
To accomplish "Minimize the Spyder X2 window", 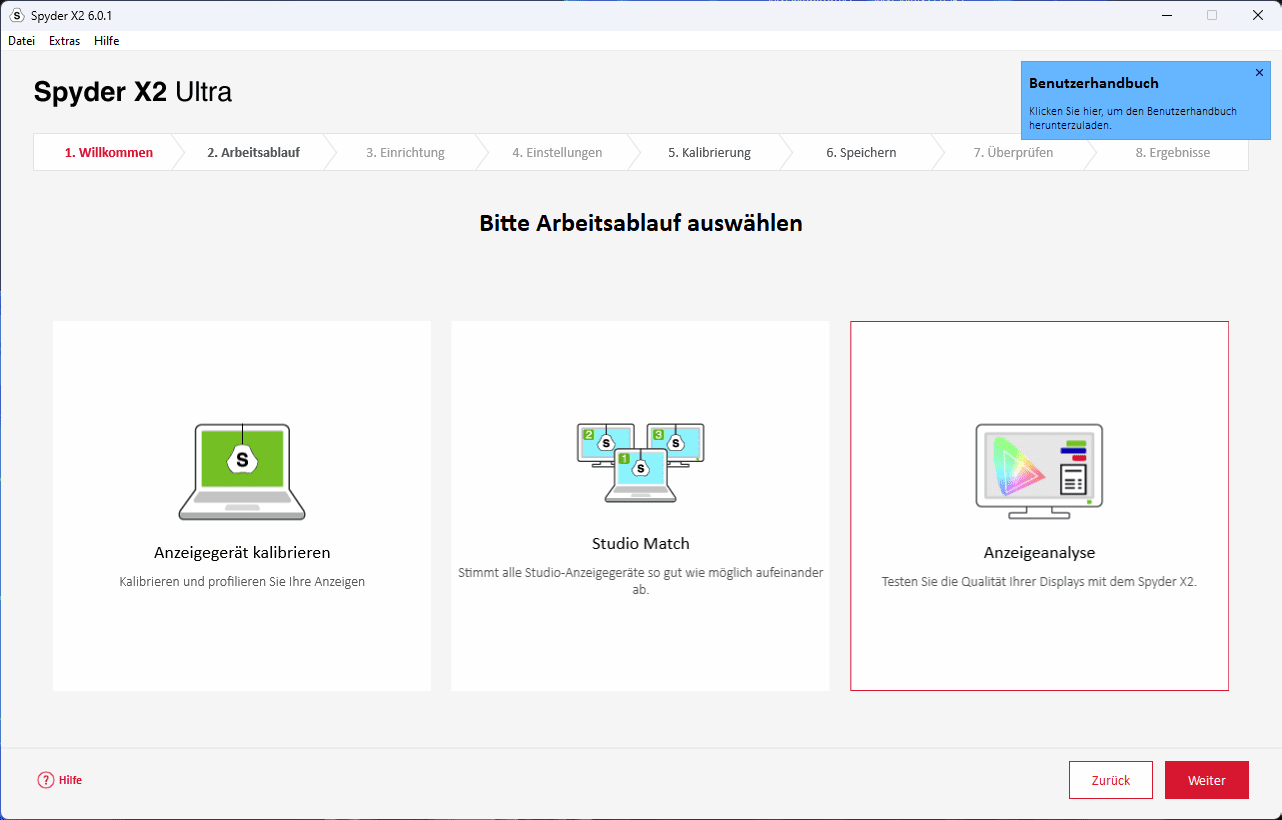I will (1166, 15).
